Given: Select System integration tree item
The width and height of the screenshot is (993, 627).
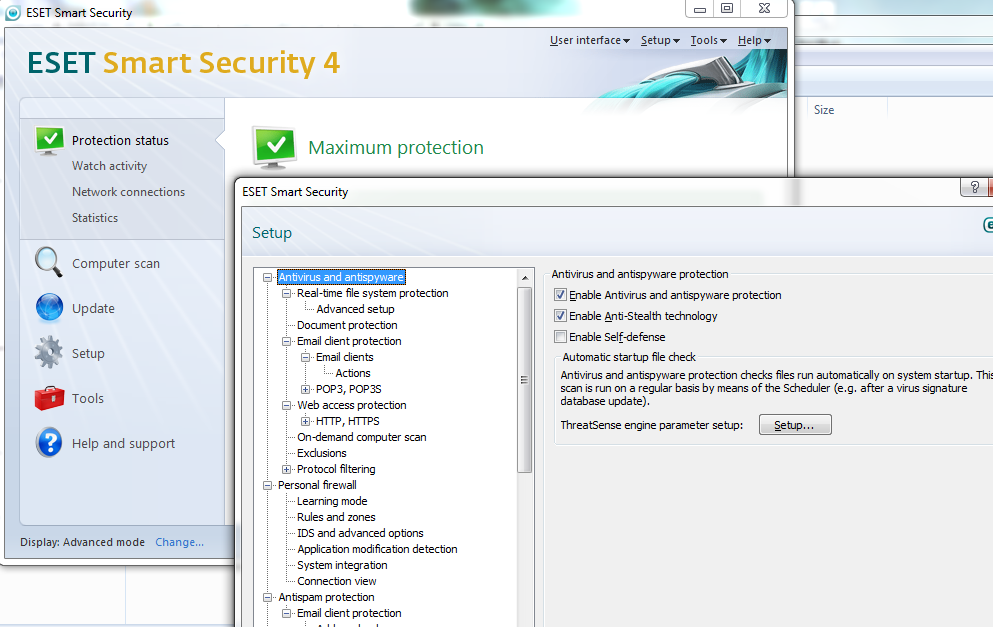Looking at the screenshot, I should coord(342,565).
